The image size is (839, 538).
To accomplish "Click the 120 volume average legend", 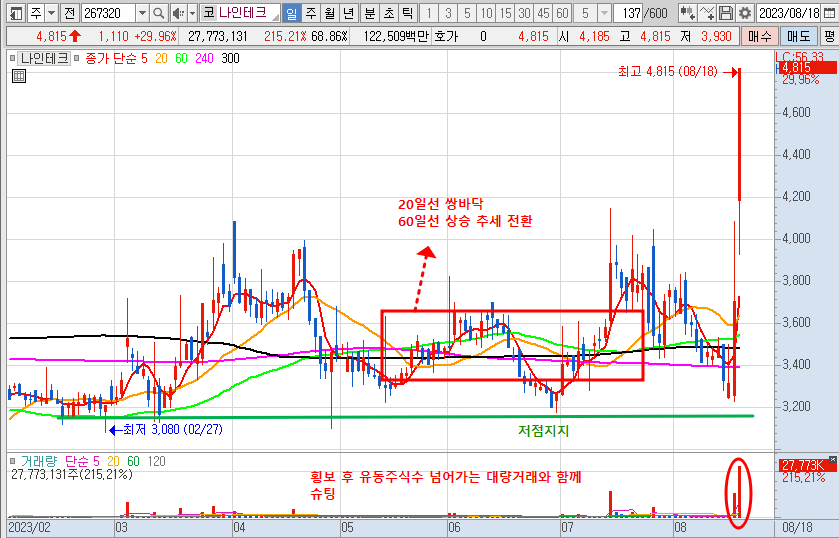I will (x=156, y=461).
